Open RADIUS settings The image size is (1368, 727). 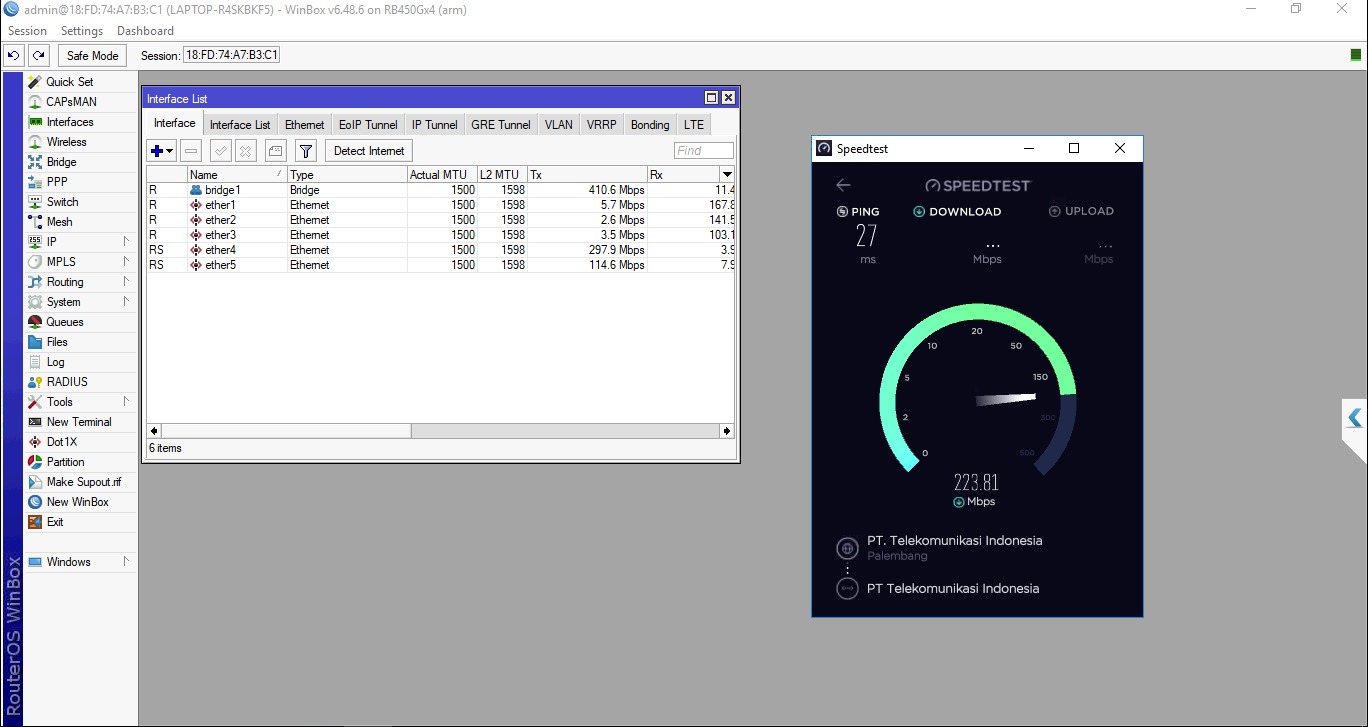(x=67, y=382)
